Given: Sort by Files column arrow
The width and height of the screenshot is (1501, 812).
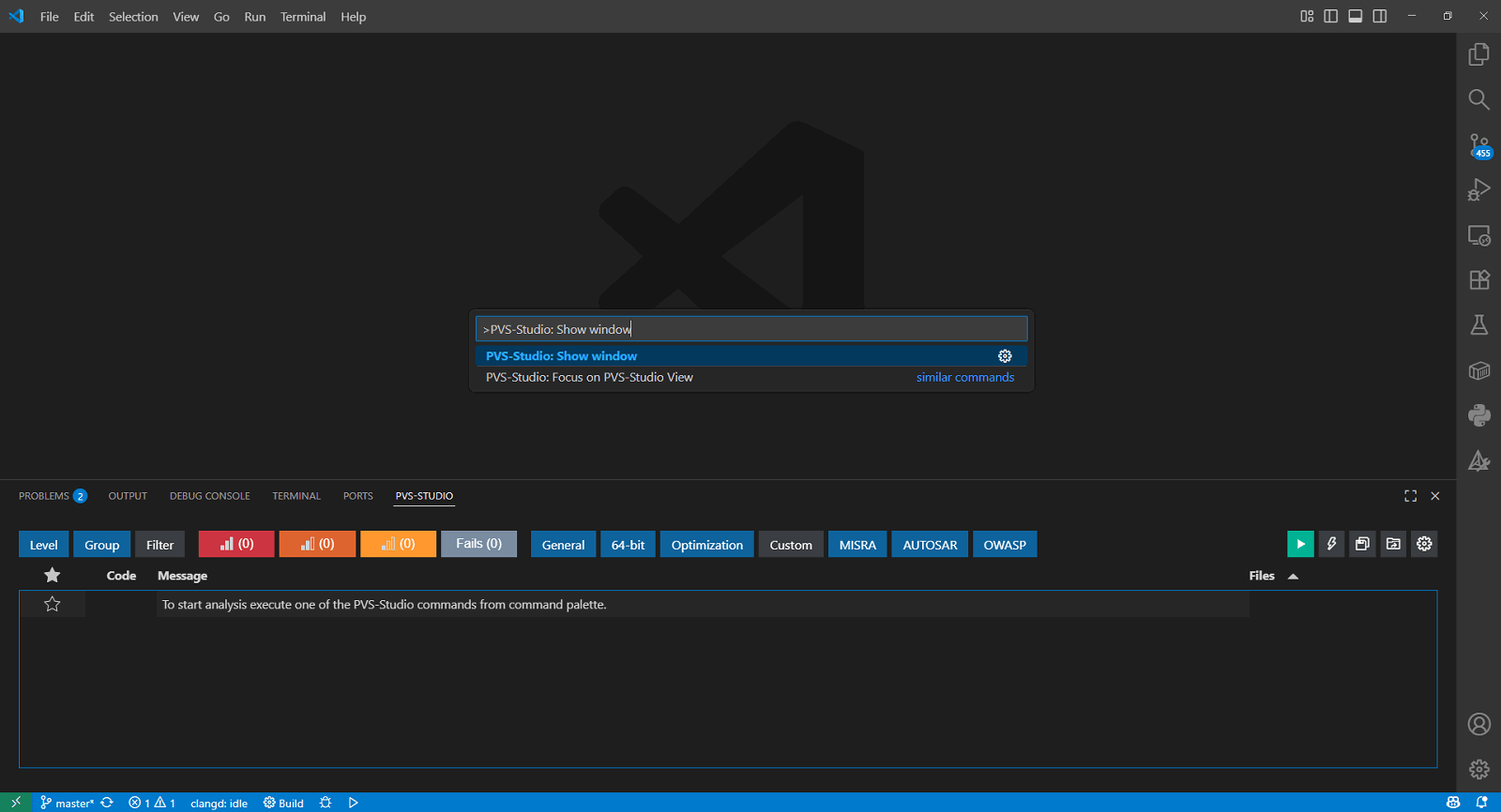Looking at the screenshot, I should [1293, 577].
